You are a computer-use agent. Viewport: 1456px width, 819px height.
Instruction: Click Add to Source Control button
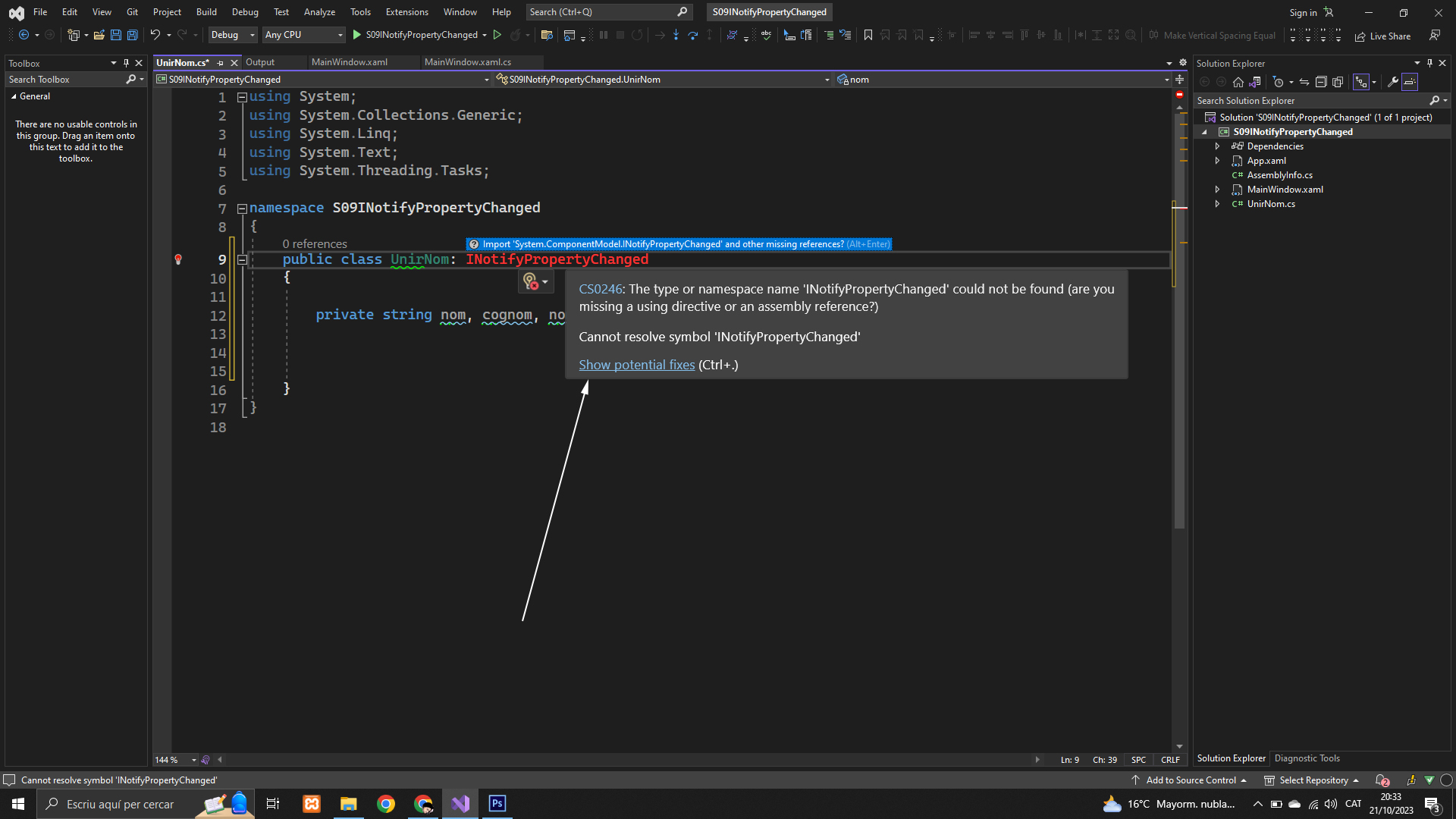1191,780
